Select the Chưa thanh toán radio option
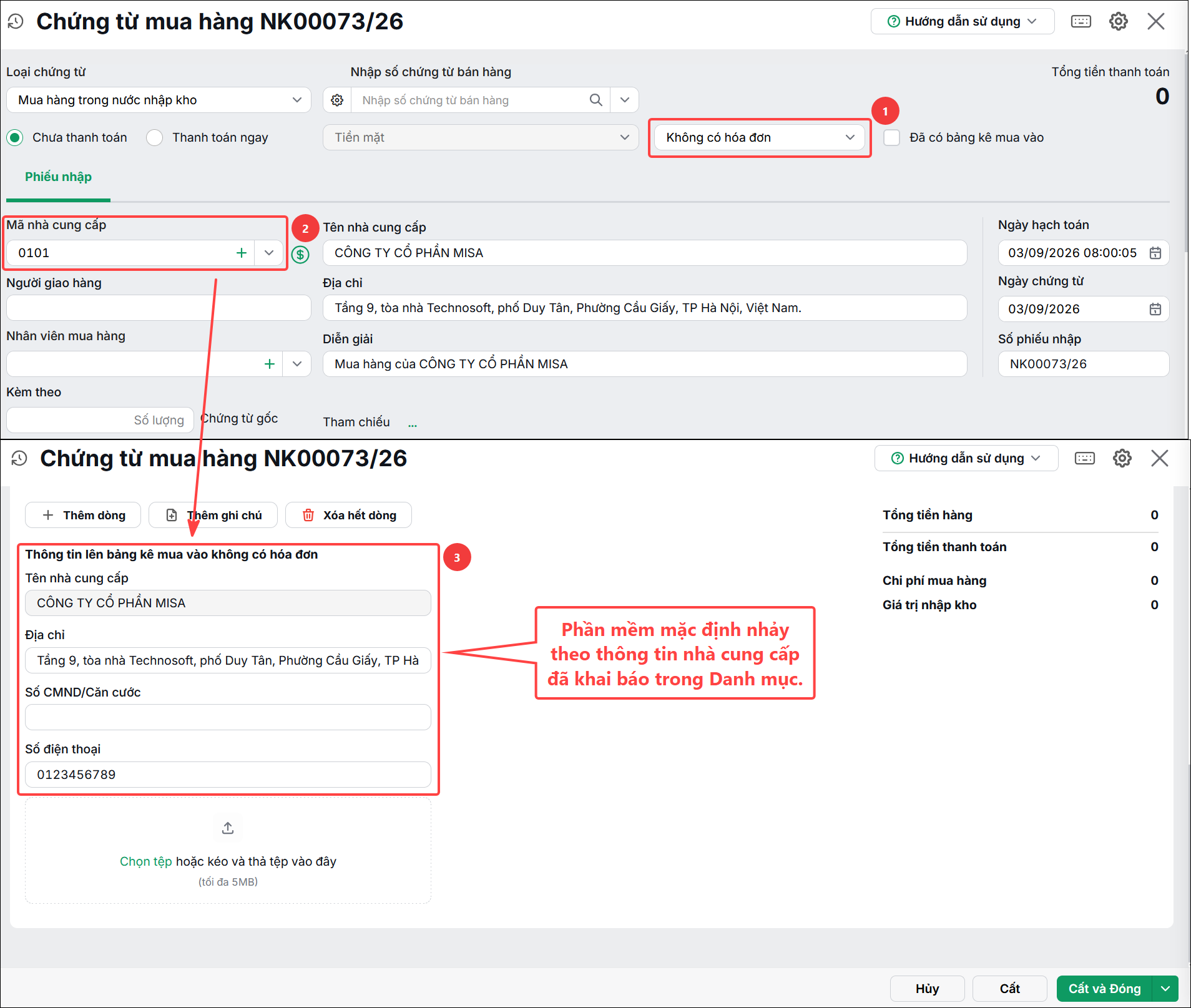Image resolution: width=1191 pixels, height=1008 pixels. (15, 137)
